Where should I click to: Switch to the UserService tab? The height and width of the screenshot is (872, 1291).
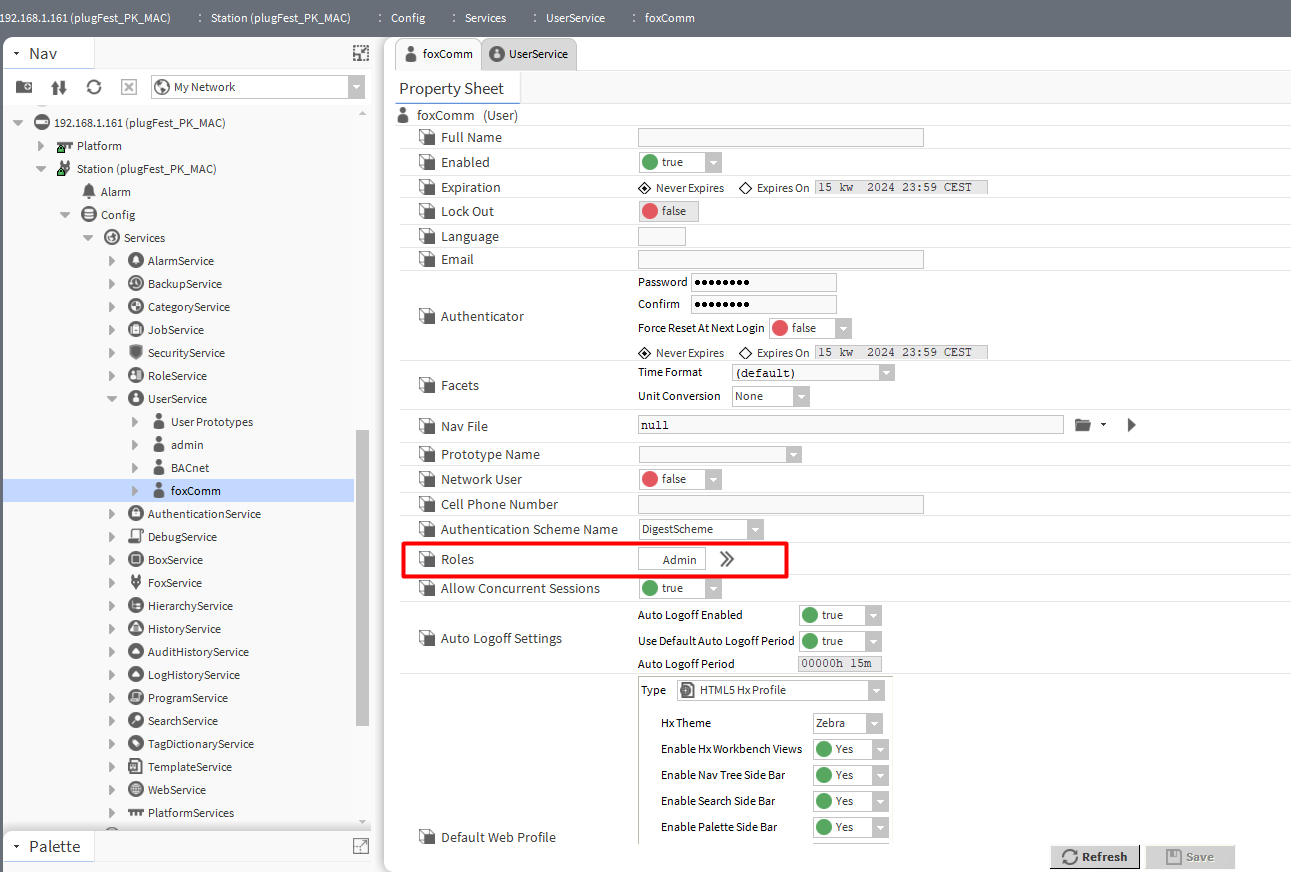coord(529,54)
